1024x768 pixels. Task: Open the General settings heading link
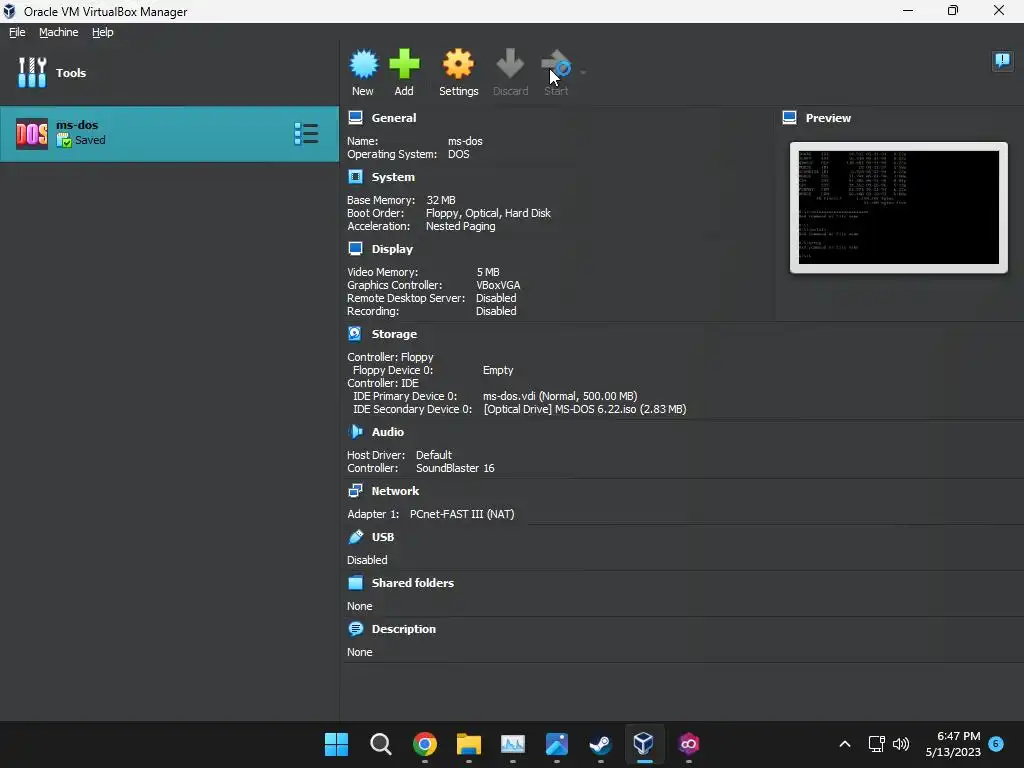point(394,118)
